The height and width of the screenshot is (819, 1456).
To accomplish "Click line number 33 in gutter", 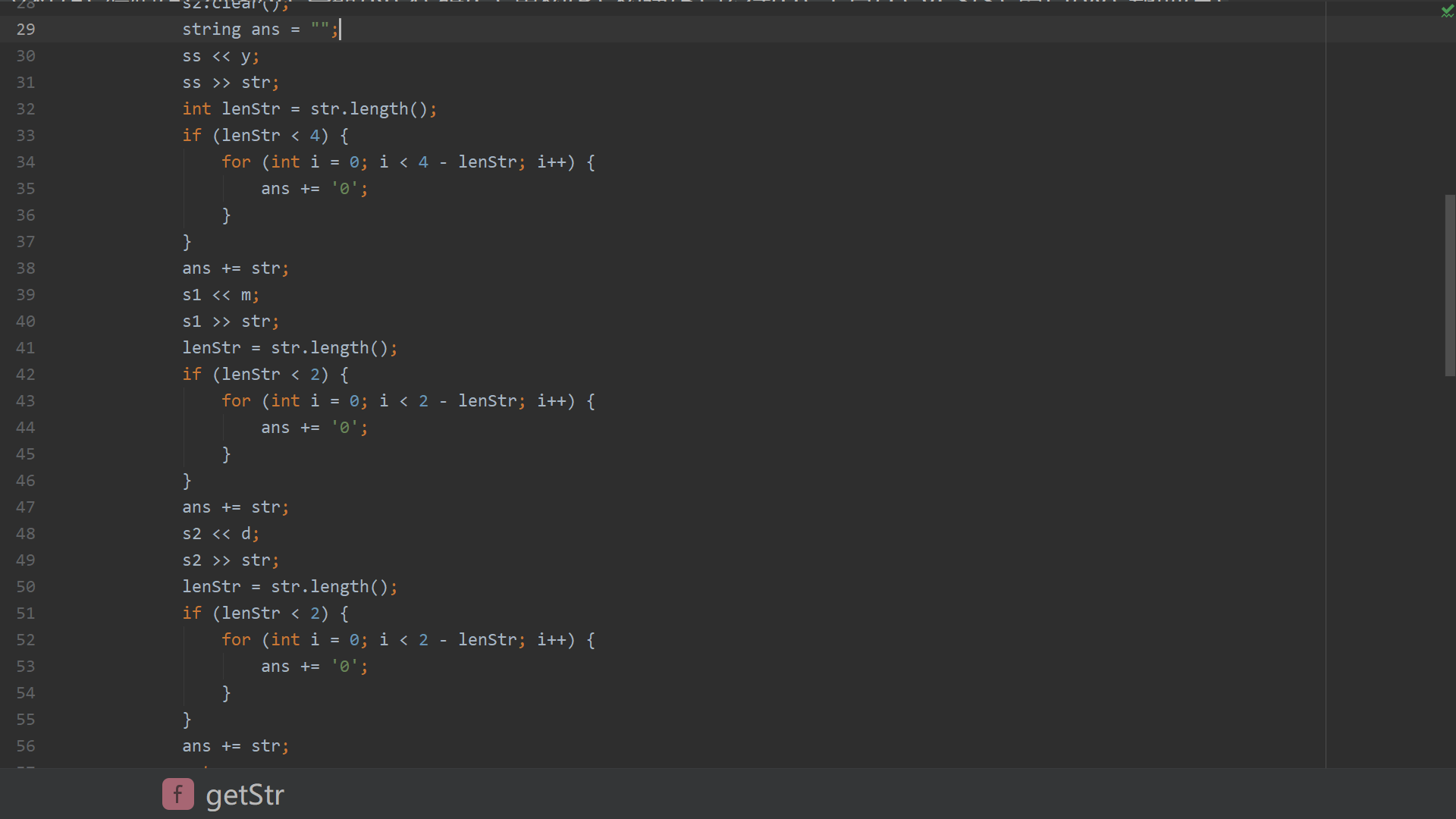I will [x=26, y=135].
